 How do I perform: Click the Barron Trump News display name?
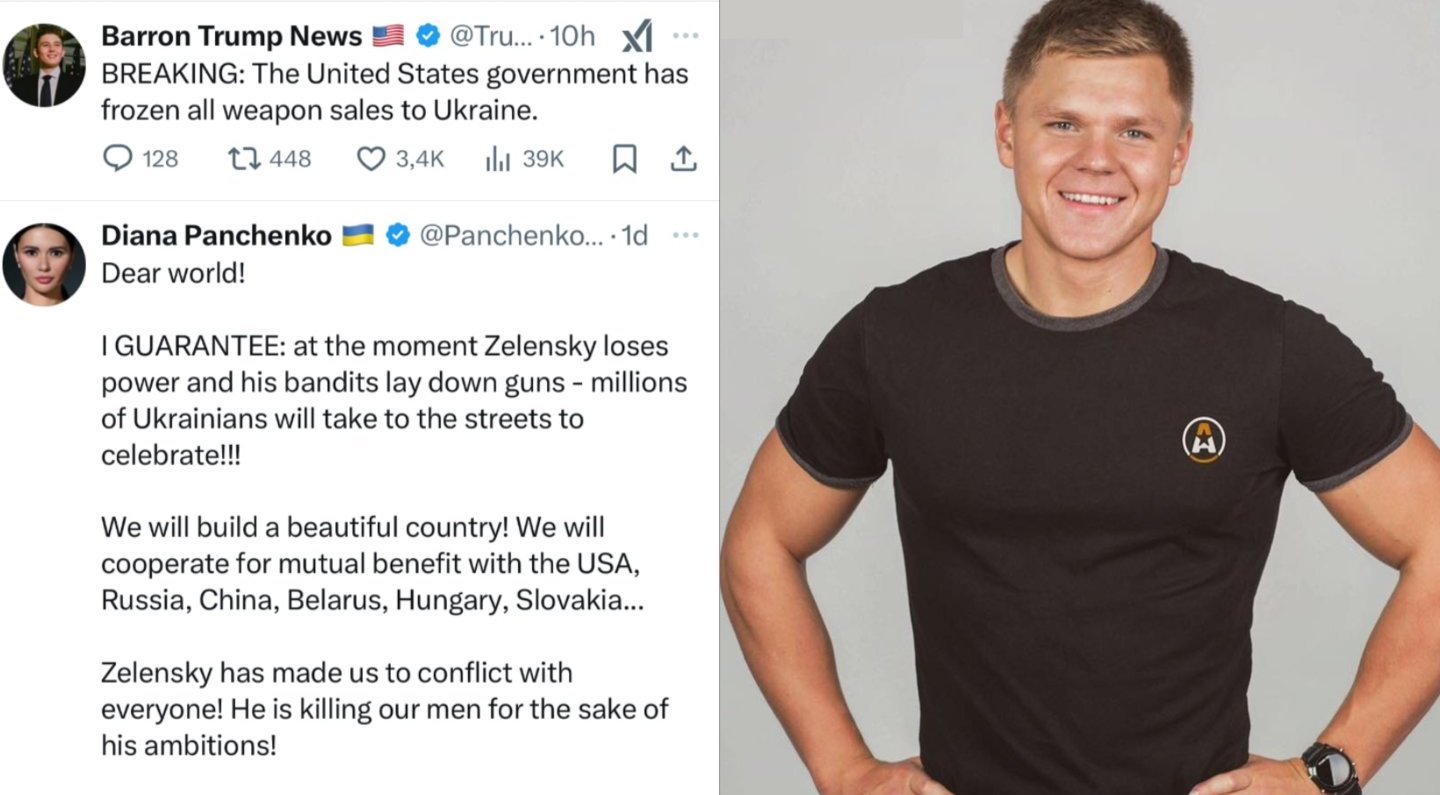coord(231,37)
